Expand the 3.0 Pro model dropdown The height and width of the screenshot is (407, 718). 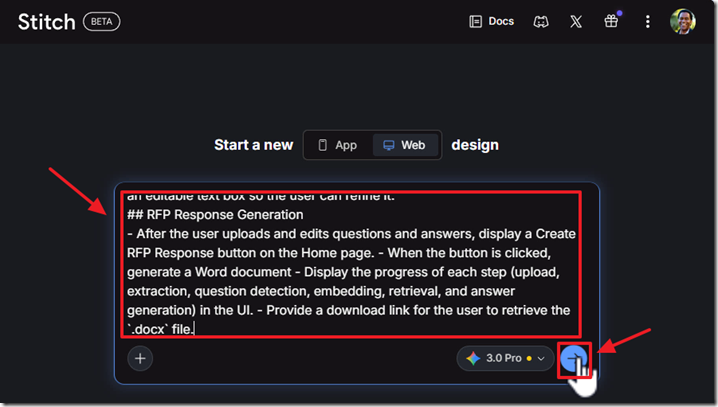(505, 358)
